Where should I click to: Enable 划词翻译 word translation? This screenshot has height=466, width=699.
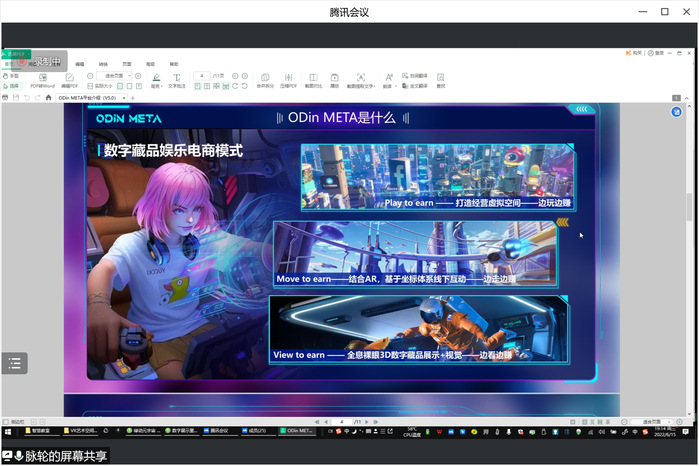point(415,76)
